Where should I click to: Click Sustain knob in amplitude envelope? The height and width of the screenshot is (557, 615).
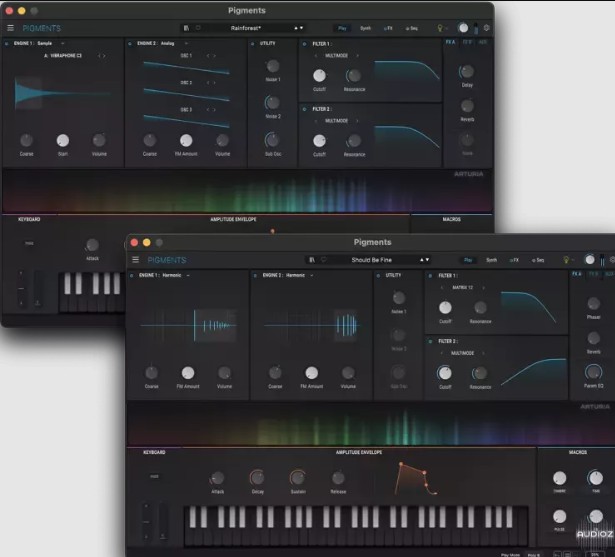coord(298,477)
